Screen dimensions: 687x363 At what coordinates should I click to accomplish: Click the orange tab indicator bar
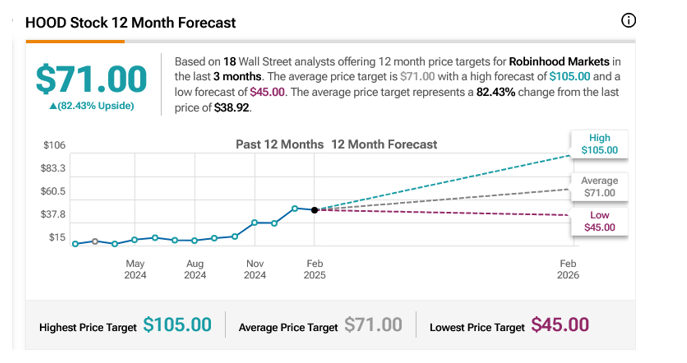(x=75, y=42)
